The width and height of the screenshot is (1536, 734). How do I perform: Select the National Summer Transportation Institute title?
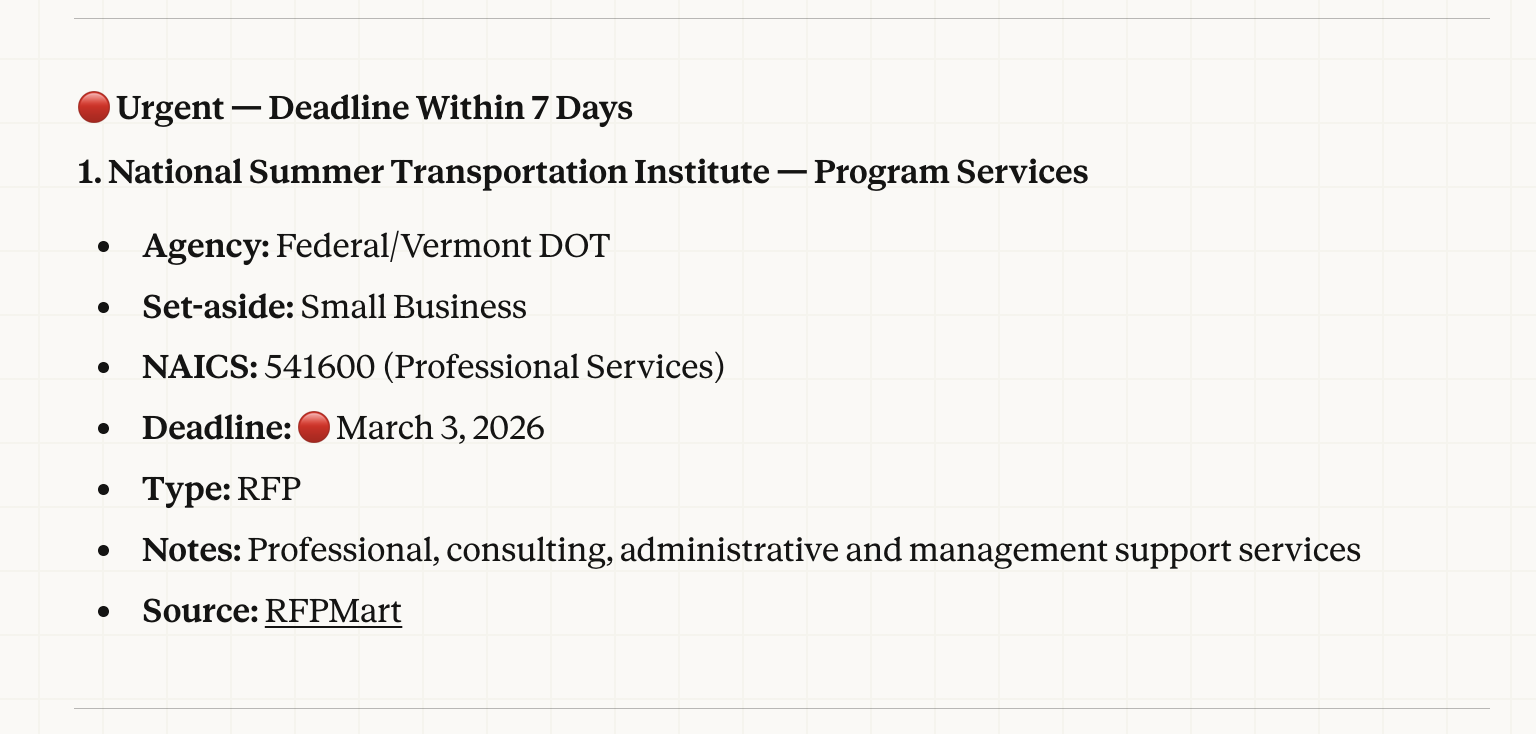[582, 172]
